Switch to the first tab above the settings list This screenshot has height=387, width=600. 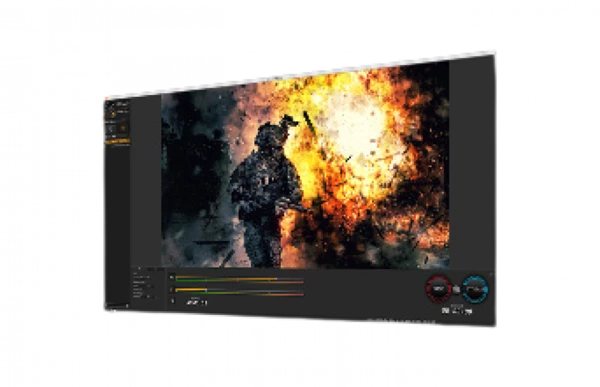pyautogui.click(x=139, y=269)
